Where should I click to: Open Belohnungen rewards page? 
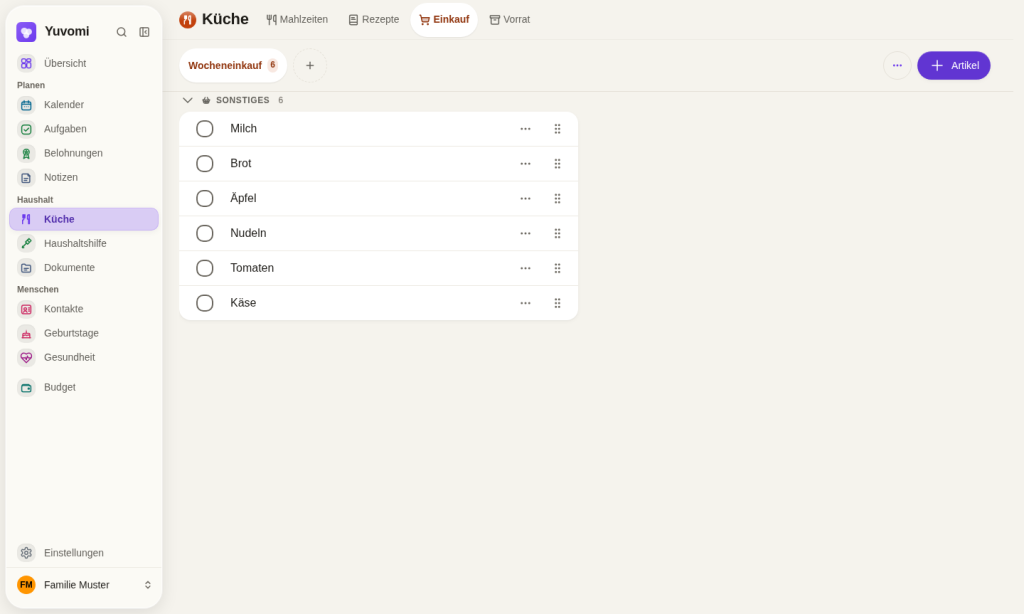84,153
